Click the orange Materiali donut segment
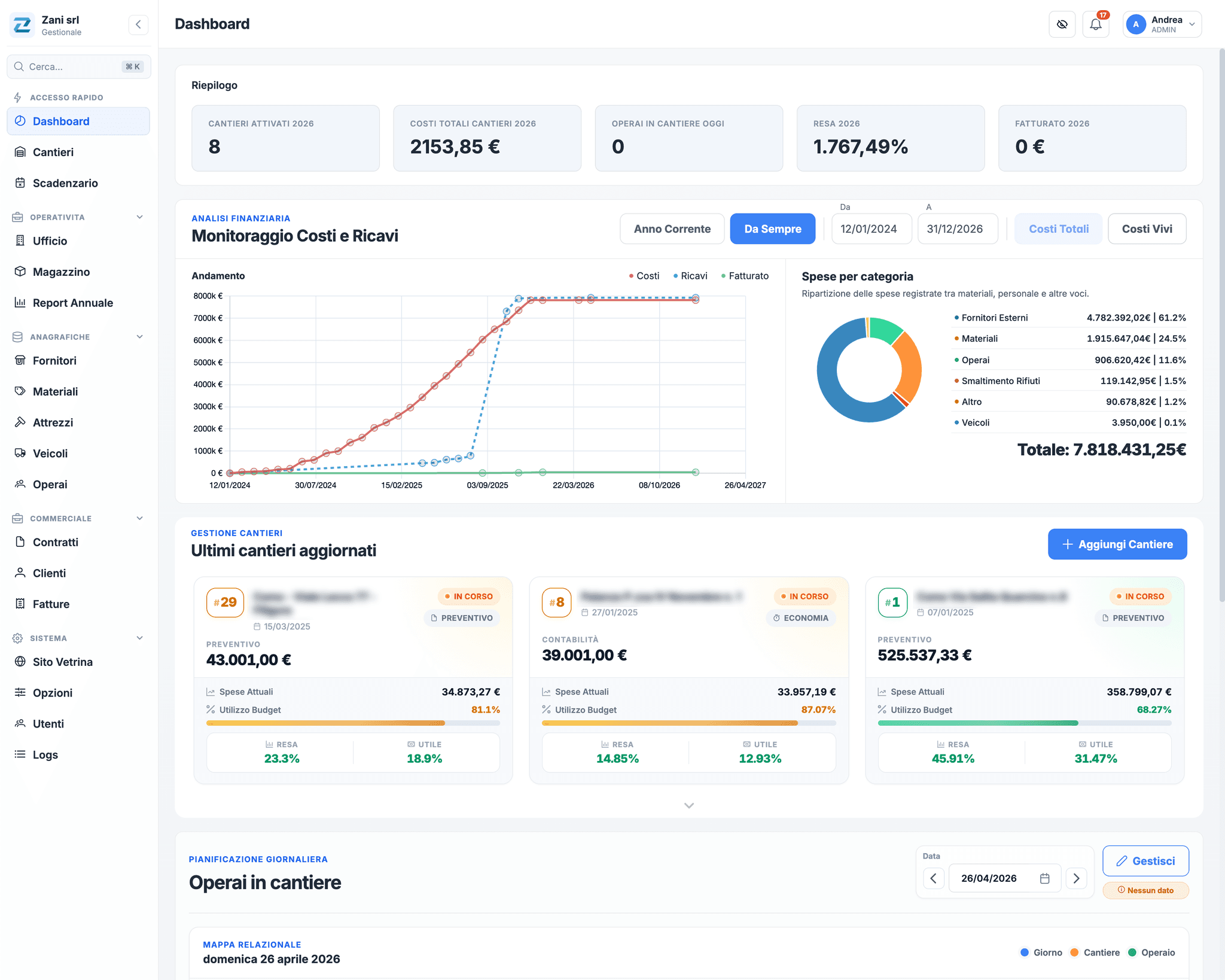The width and height of the screenshot is (1225, 980). [910, 366]
